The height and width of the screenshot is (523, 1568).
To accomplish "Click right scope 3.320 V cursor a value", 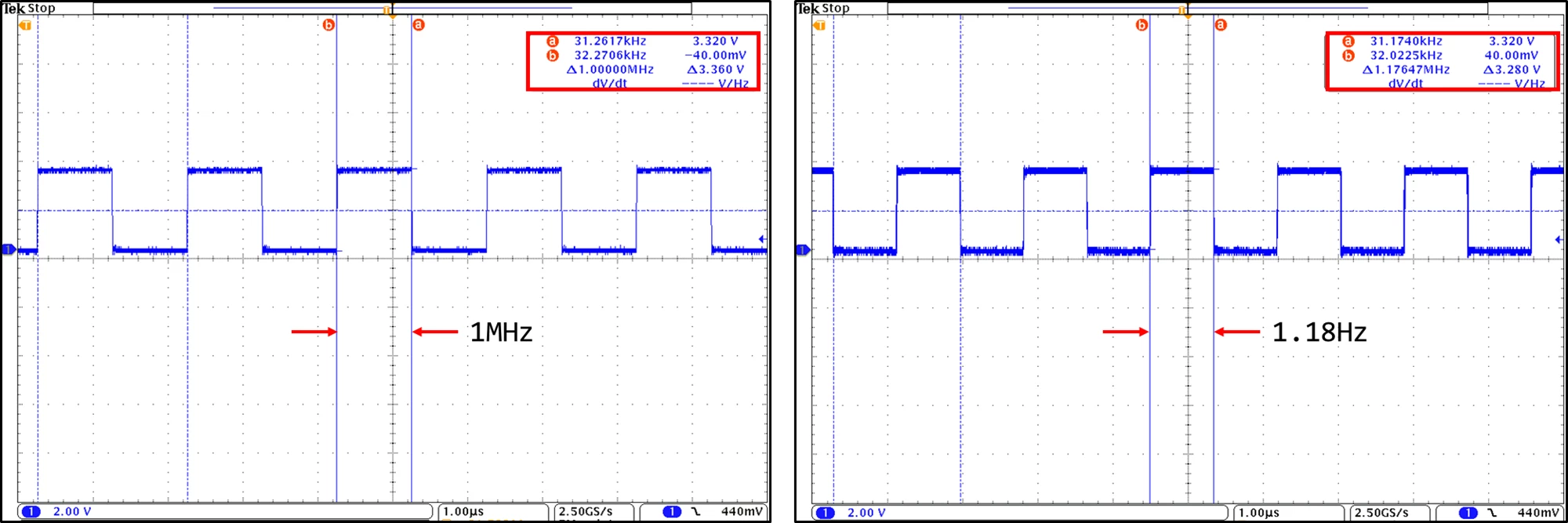I will (1512, 42).
